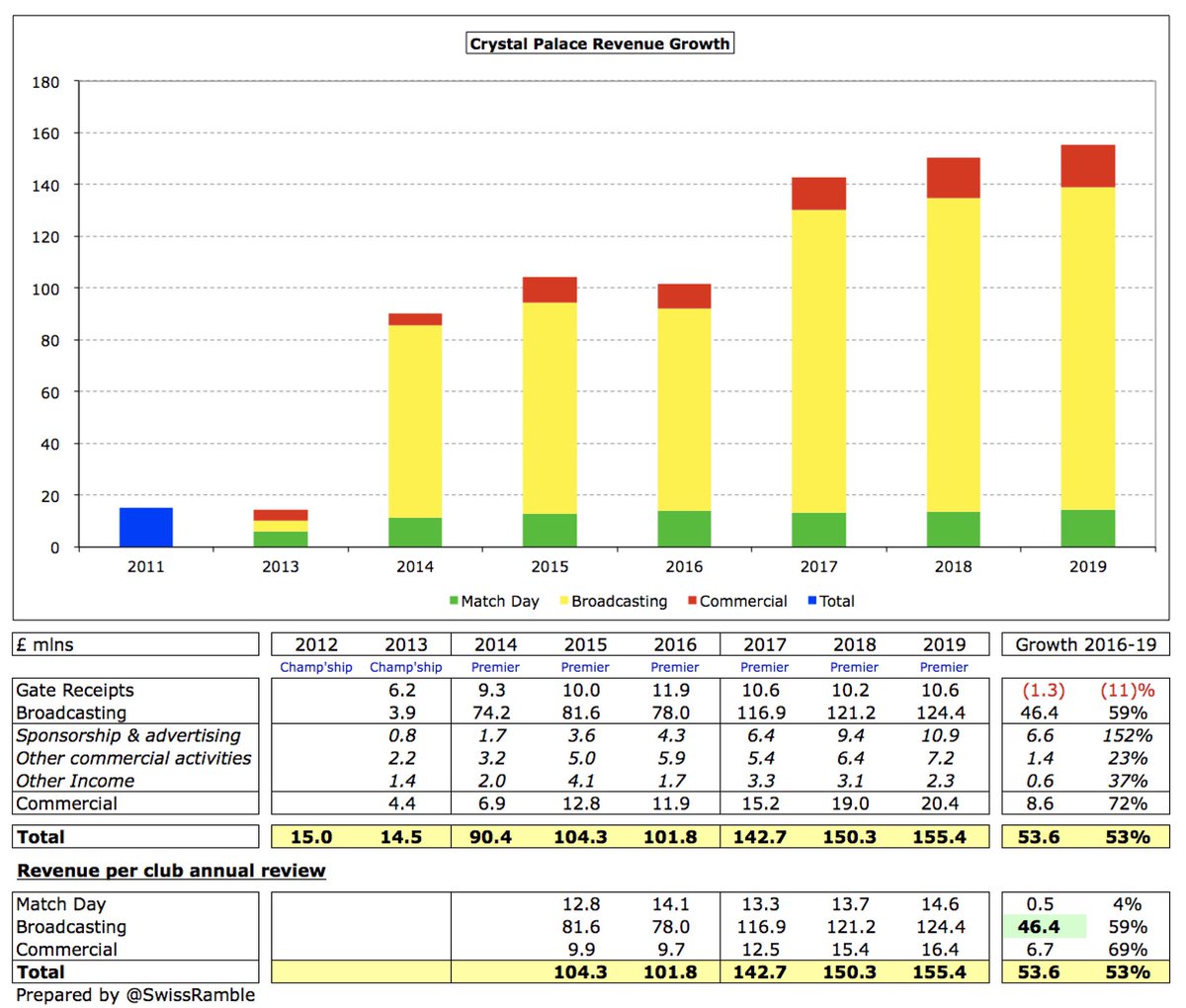Click the Champ'ship label under 2012
This screenshot has height=1008, width=1186.
(x=316, y=667)
